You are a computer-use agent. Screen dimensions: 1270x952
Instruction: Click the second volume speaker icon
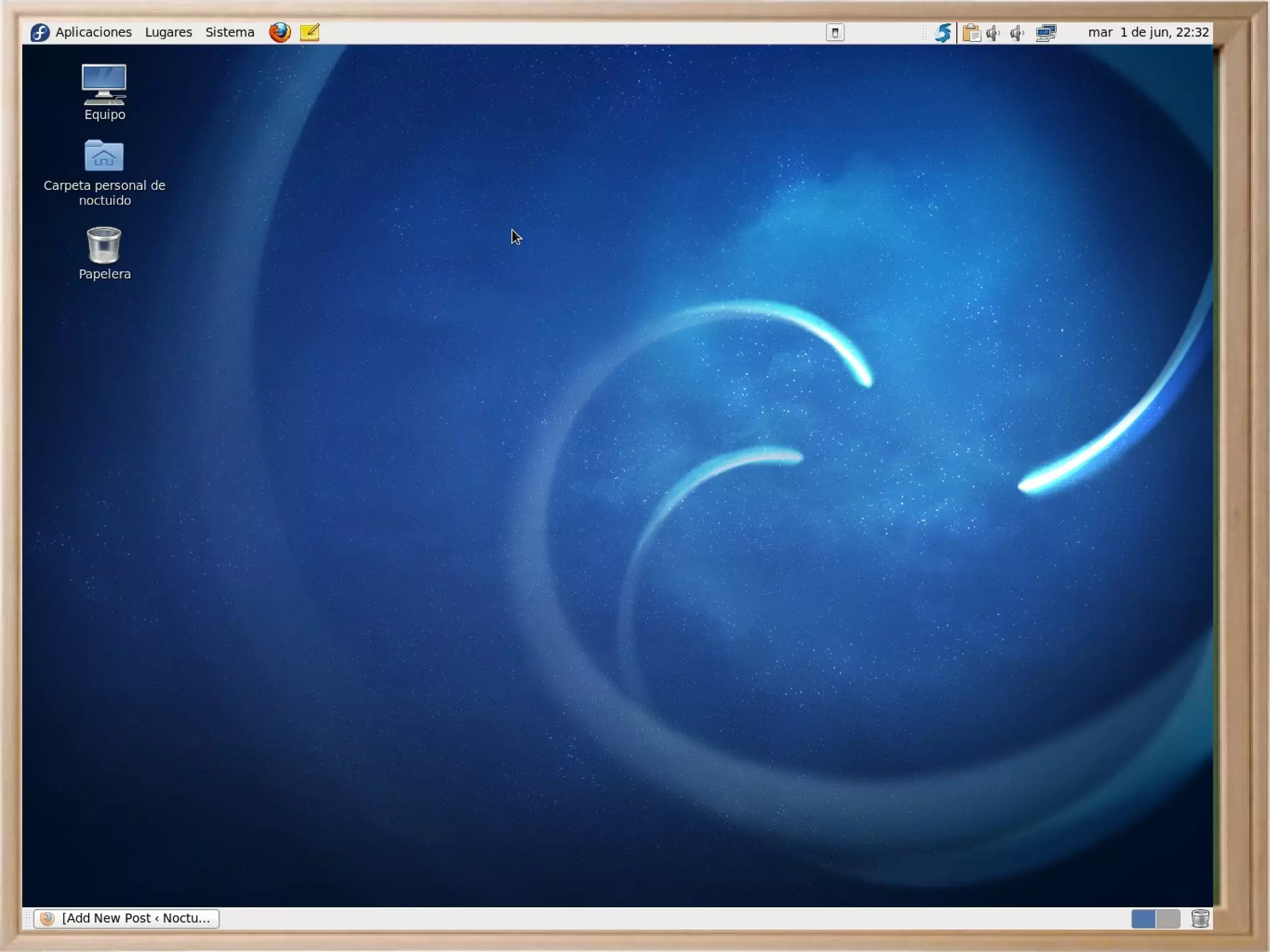[1017, 32]
